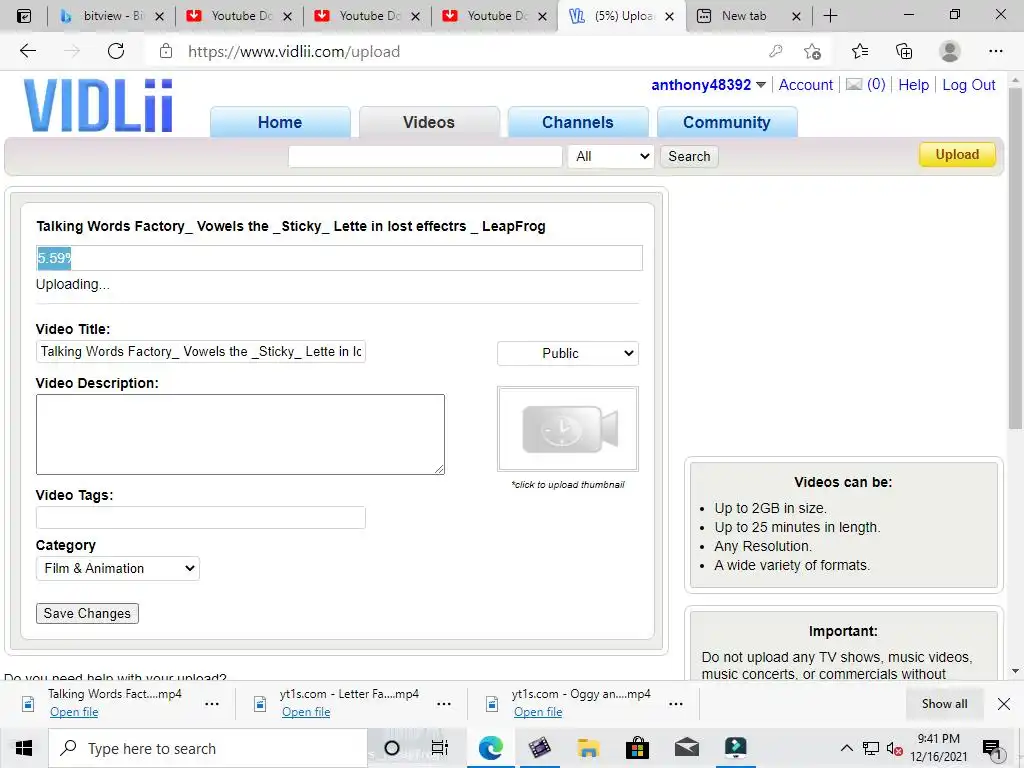The width and height of the screenshot is (1024, 768).
Task: Click the muted volume tray icon
Action: click(x=894, y=748)
